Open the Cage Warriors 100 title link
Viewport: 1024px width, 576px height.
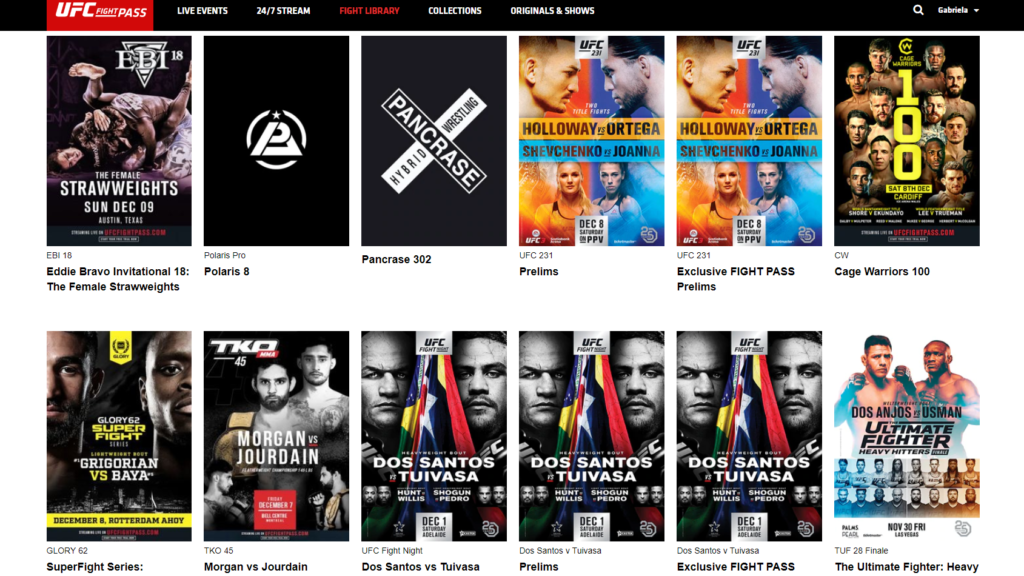pos(882,272)
